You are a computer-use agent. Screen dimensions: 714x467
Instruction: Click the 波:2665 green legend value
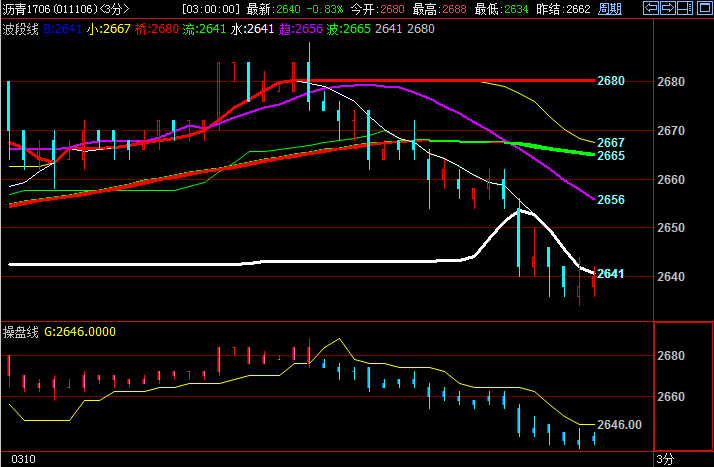(x=349, y=29)
